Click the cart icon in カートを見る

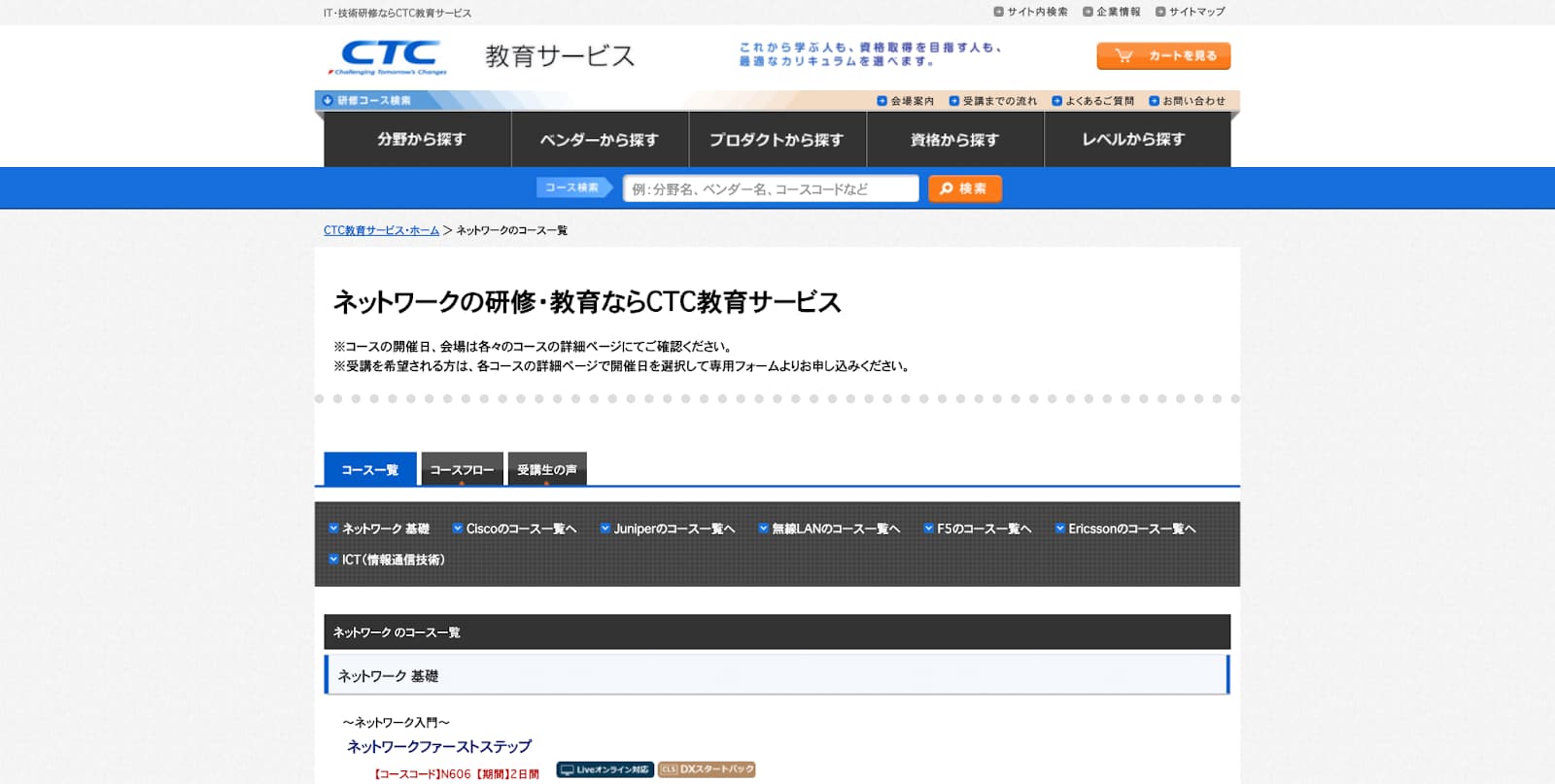click(x=1123, y=56)
